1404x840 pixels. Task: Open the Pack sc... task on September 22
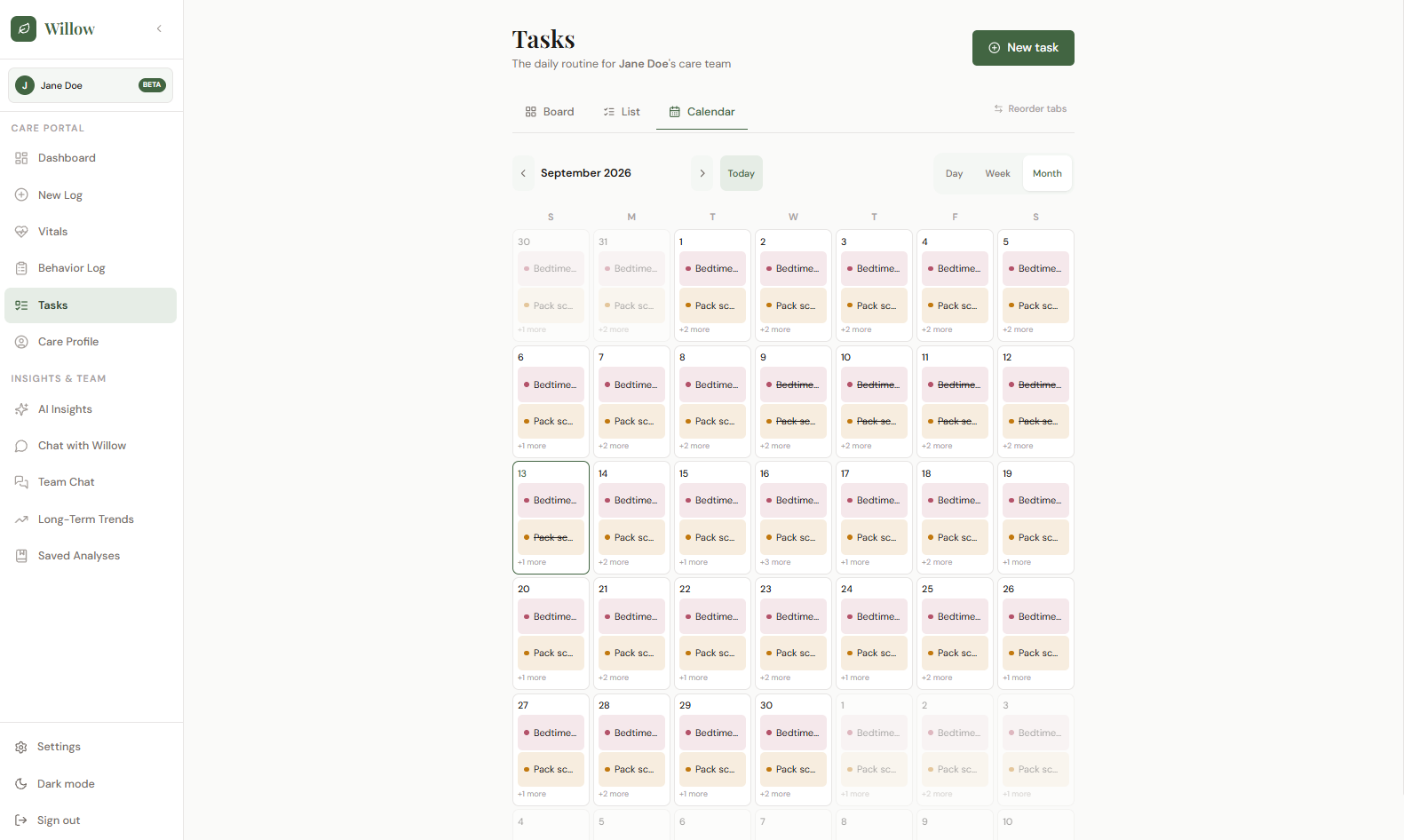click(712, 654)
